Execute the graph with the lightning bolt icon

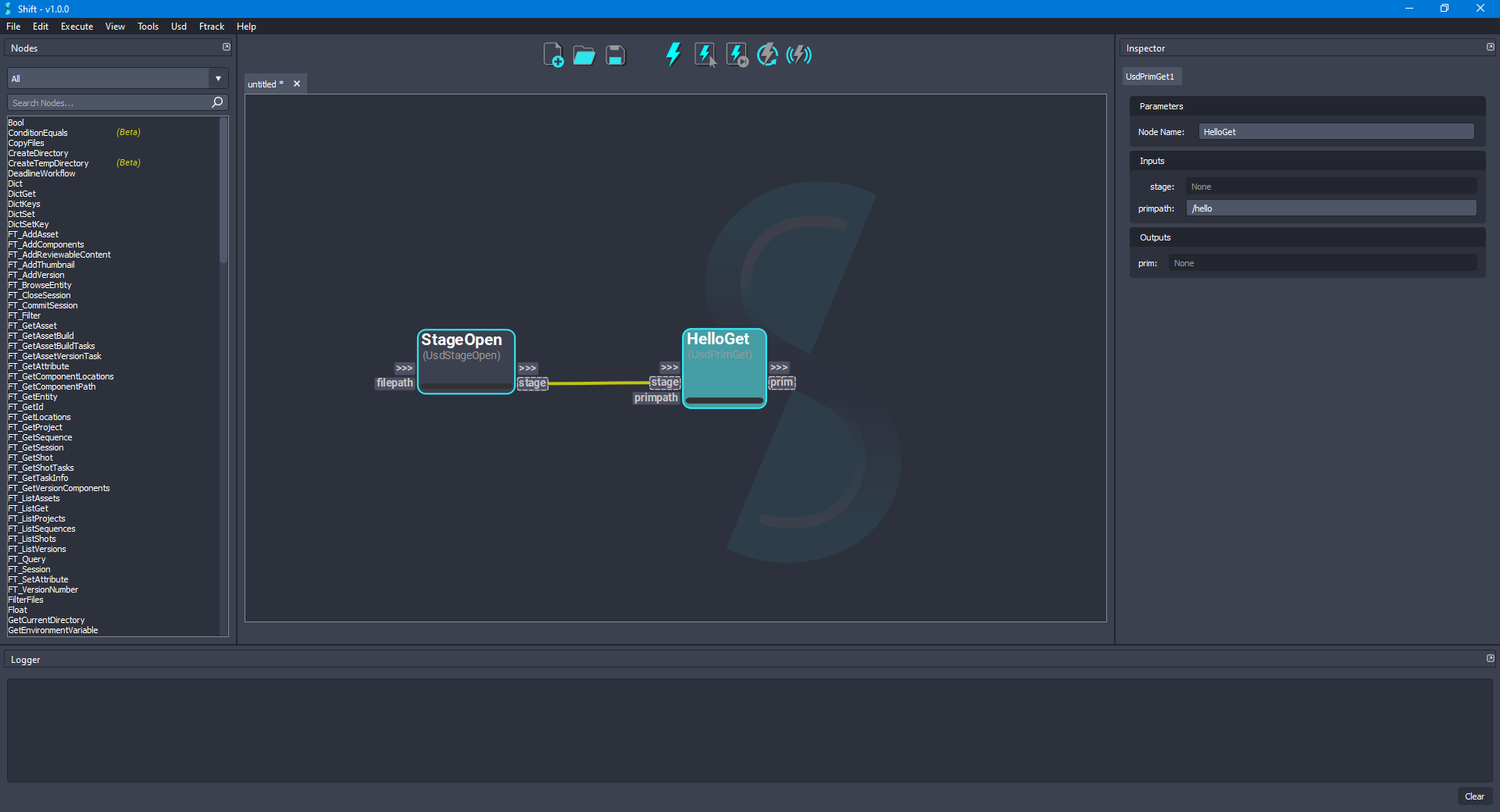673,55
